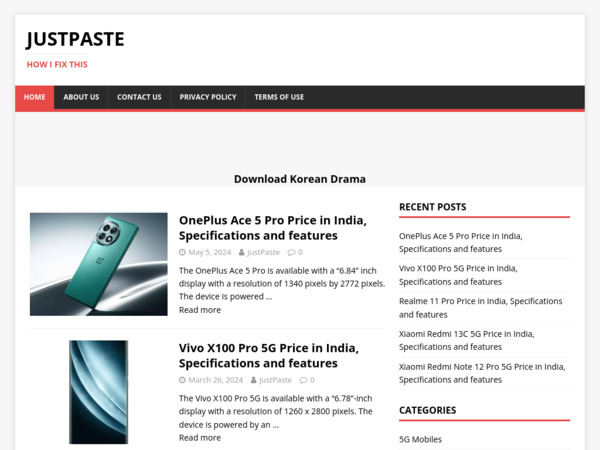This screenshot has width=600, height=450.
Task: Click the comment count on Vivo post
Action: click(312, 380)
